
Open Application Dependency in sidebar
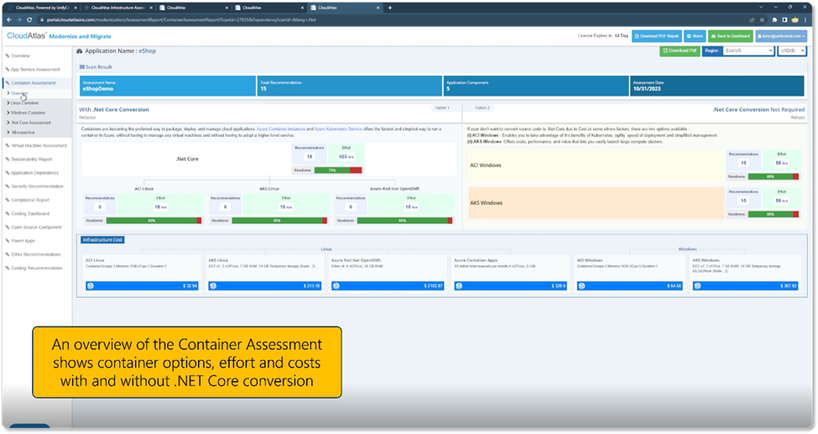[x=32, y=173]
